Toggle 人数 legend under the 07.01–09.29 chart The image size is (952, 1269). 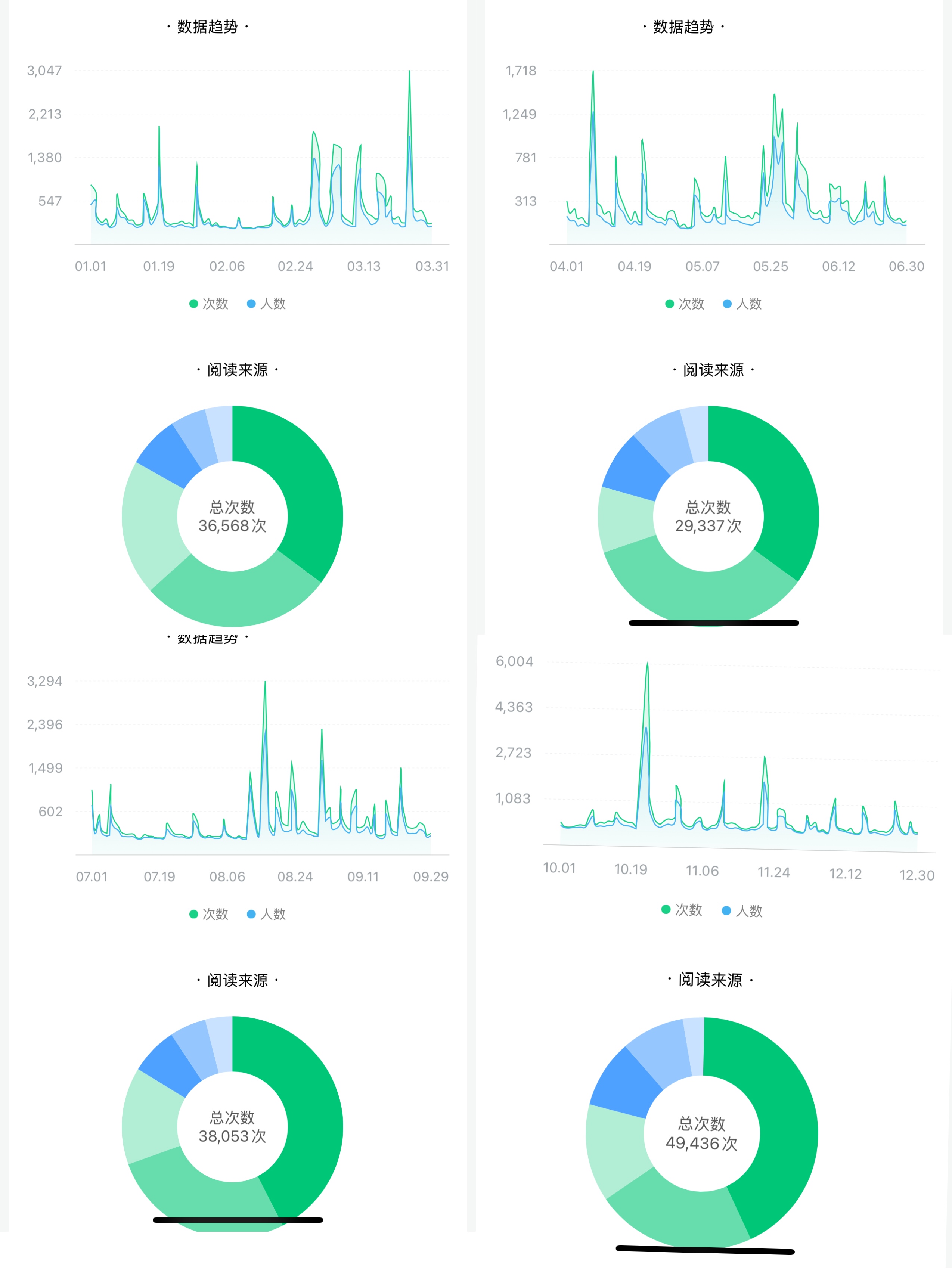[x=273, y=914]
